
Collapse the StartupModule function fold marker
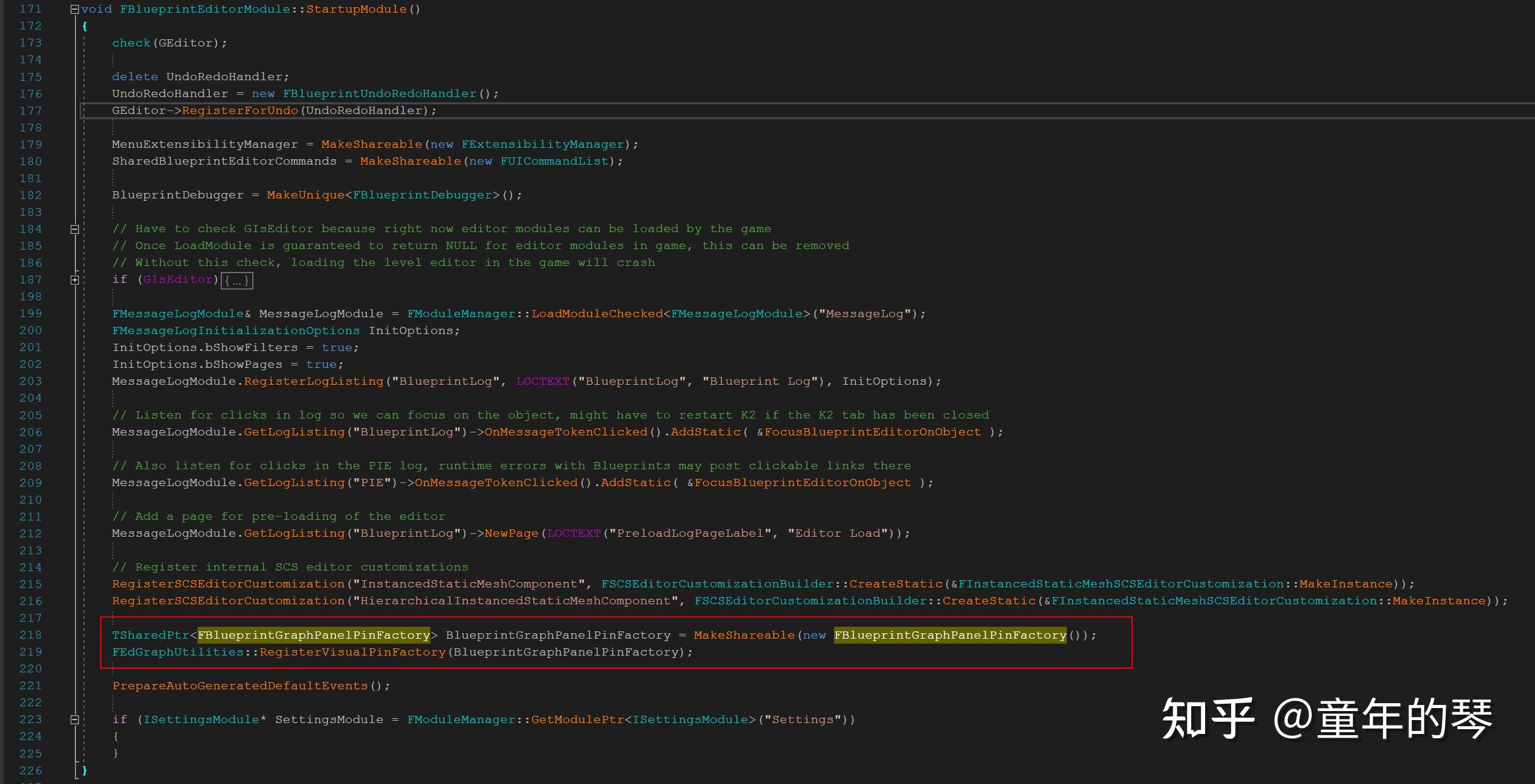click(75, 9)
